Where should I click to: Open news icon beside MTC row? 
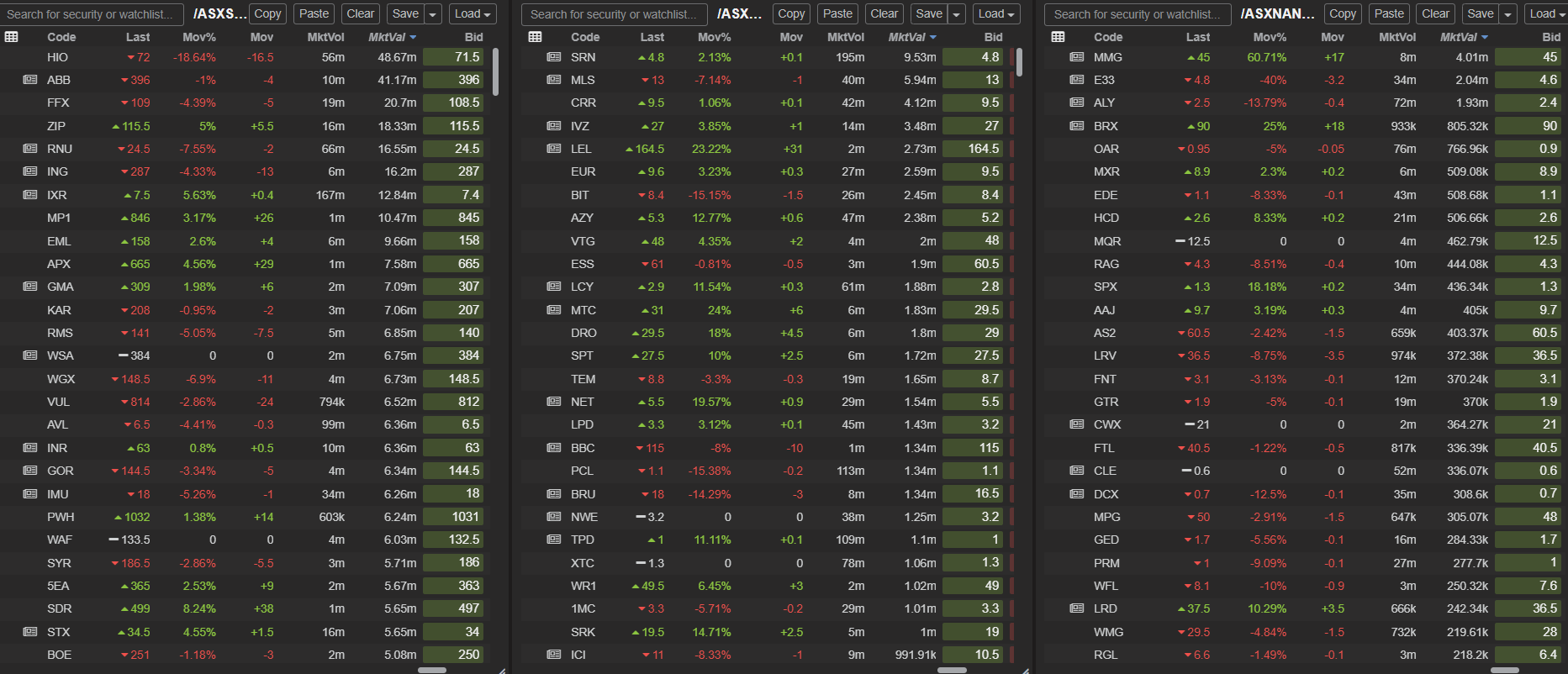tap(554, 310)
